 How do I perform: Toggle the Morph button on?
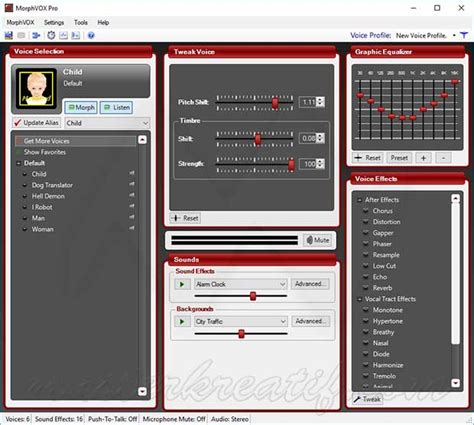tap(81, 107)
